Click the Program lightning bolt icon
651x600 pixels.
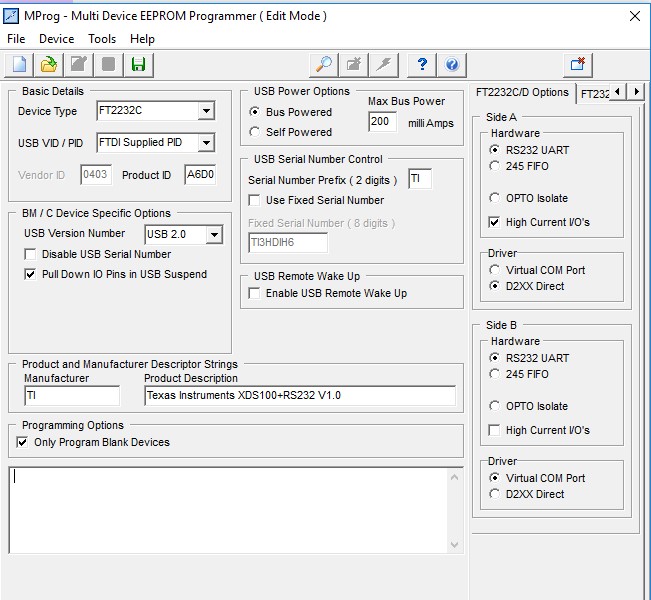click(x=384, y=65)
